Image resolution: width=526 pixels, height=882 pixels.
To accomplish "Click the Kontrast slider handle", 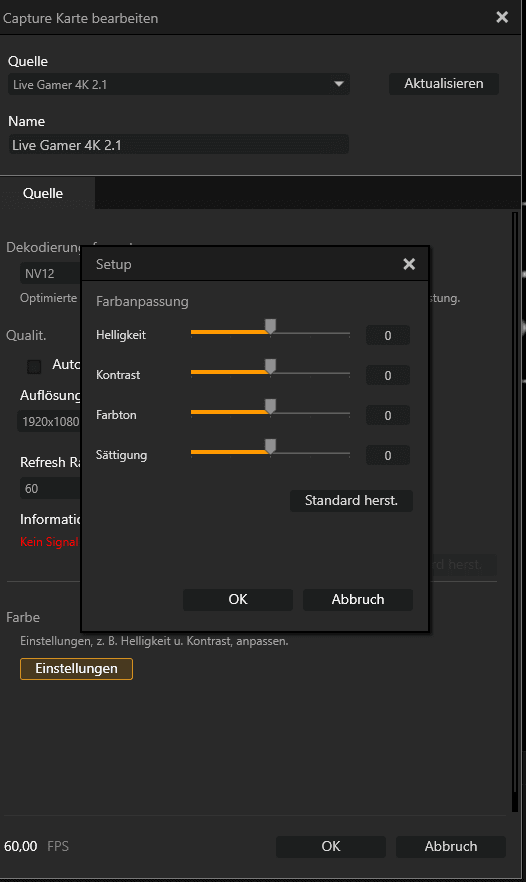I will [271, 367].
